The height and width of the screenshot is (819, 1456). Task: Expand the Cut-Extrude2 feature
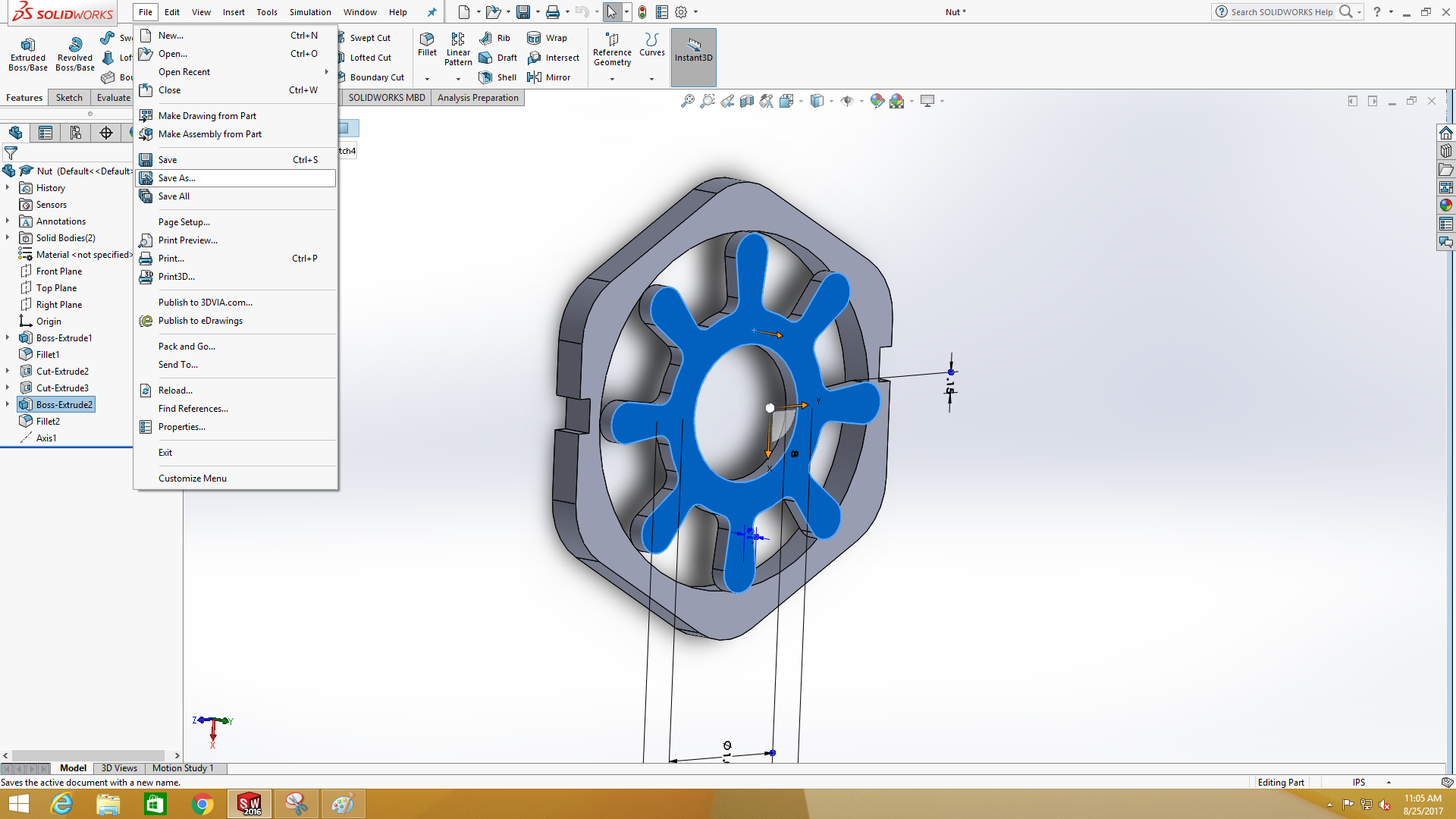pos(8,371)
